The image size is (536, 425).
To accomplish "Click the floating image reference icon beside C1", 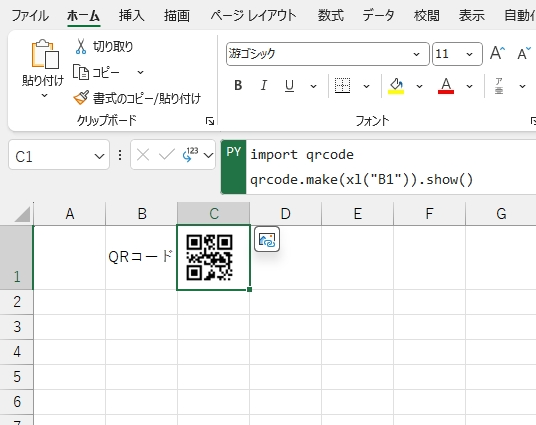I will (267, 239).
